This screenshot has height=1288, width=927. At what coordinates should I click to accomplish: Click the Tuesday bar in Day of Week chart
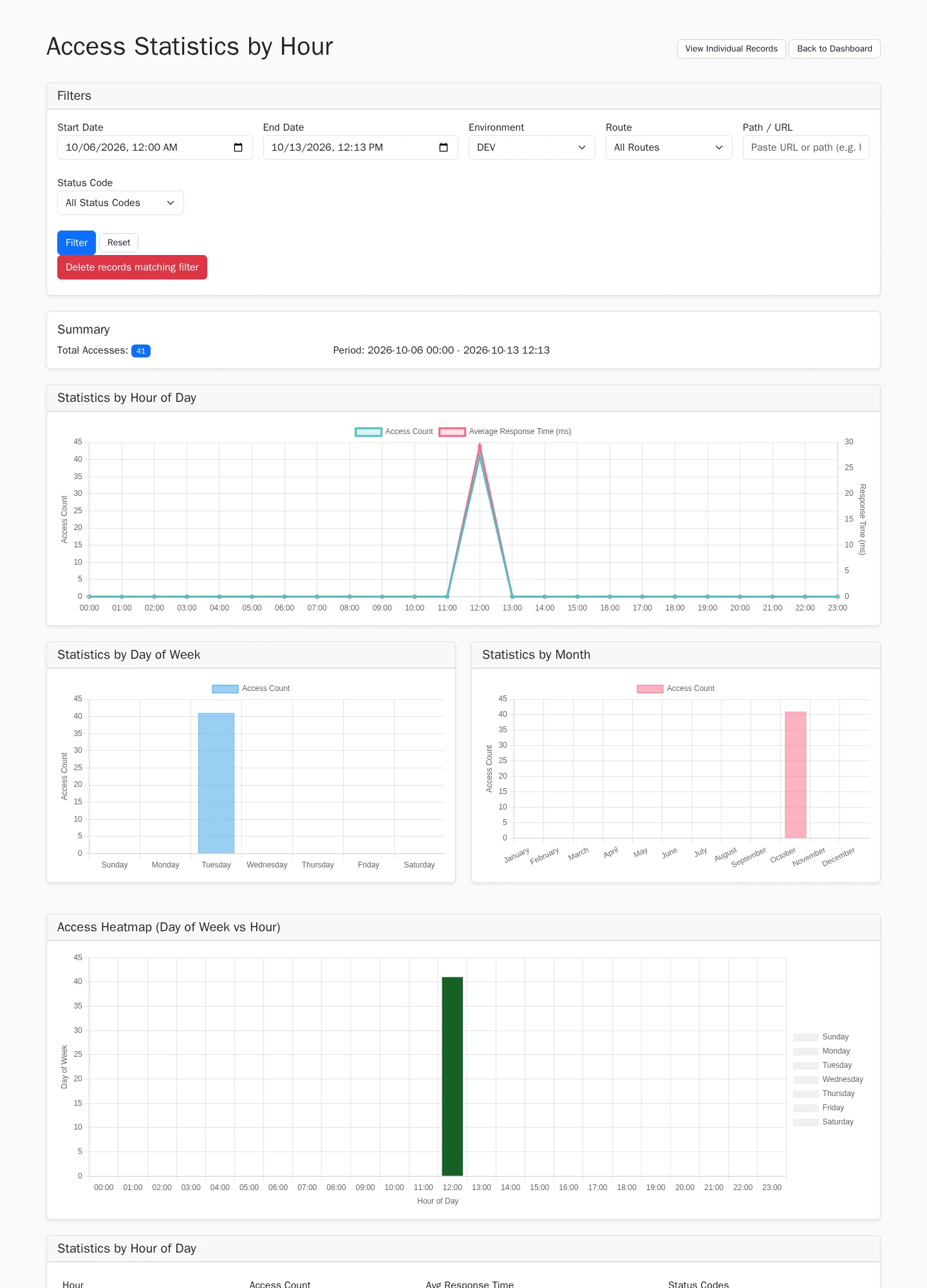coord(216,783)
